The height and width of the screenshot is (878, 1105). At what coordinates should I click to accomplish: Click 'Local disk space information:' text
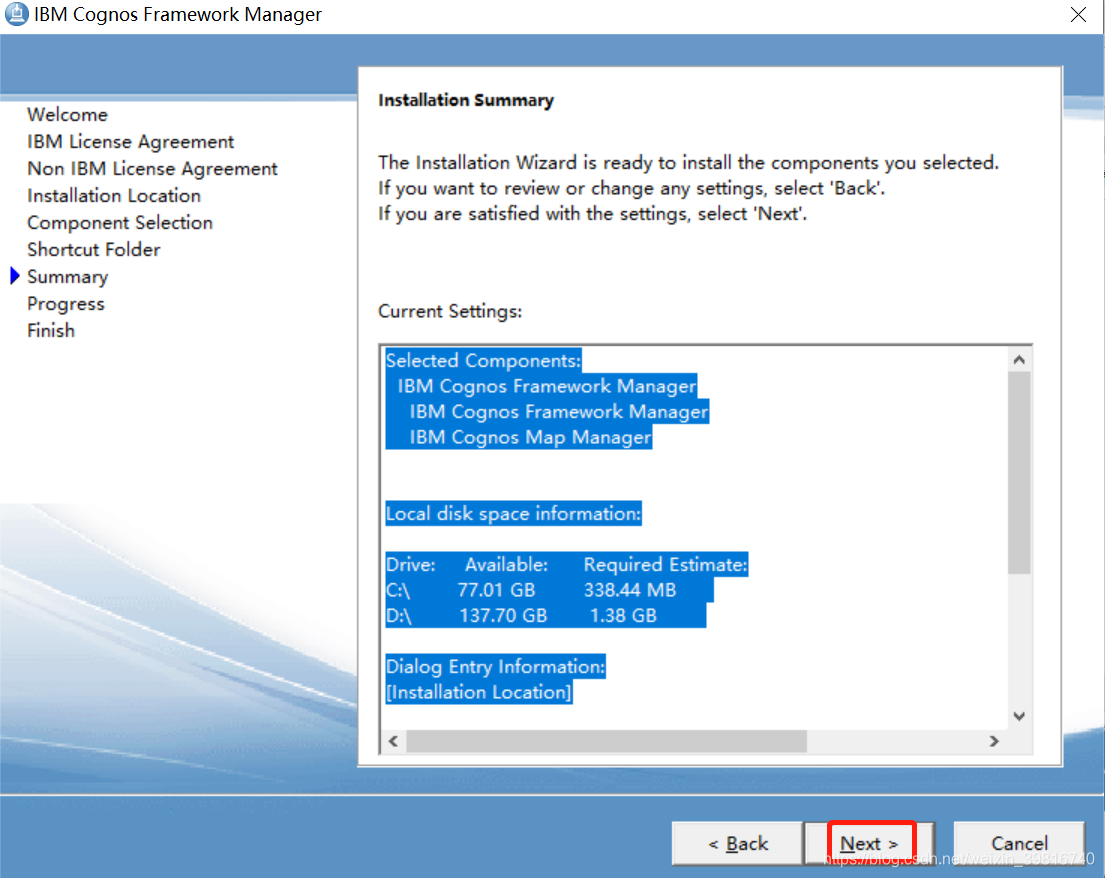point(514,514)
